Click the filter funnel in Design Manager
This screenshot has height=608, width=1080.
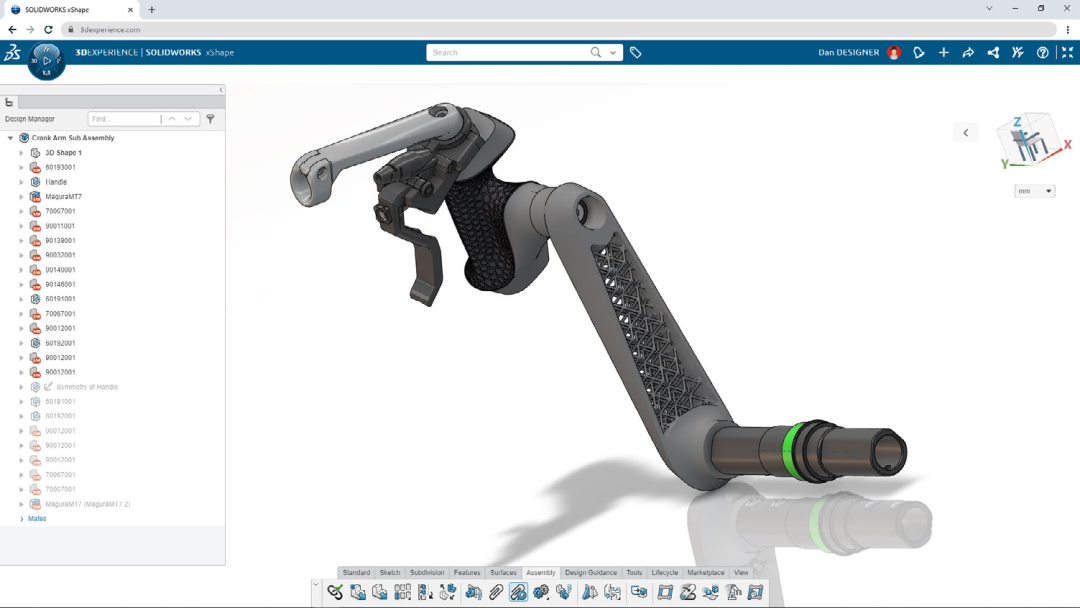click(210, 119)
